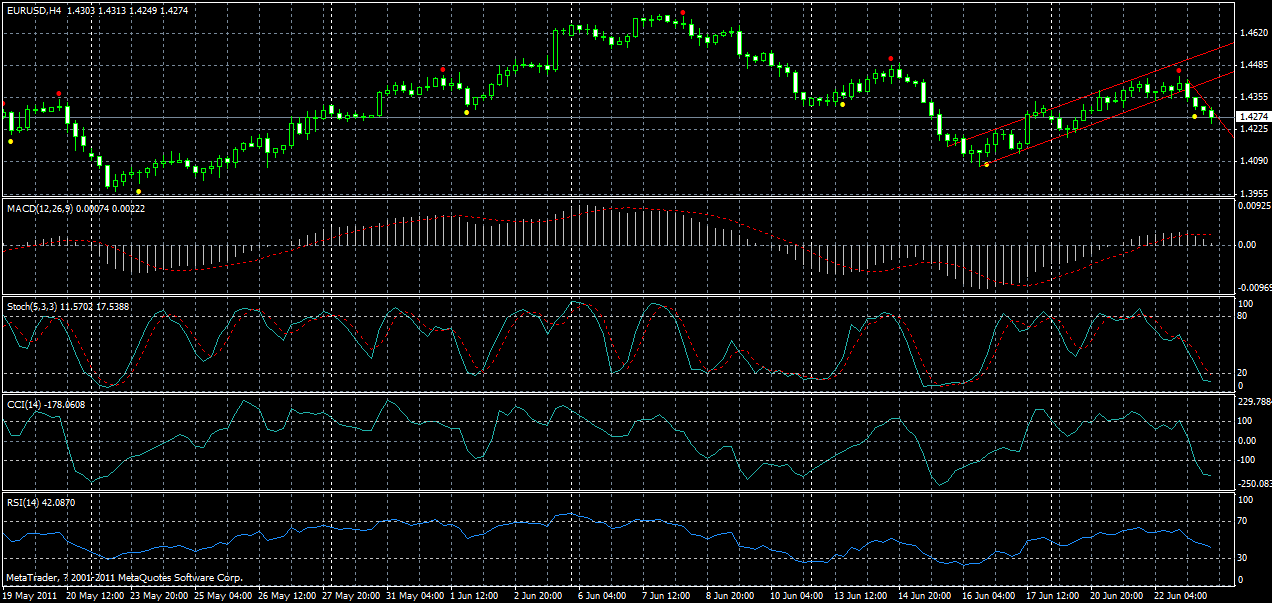This screenshot has width=1272, height=603.
Task: Click the 229.788 CCI scale value
Action: [1254, 402]
